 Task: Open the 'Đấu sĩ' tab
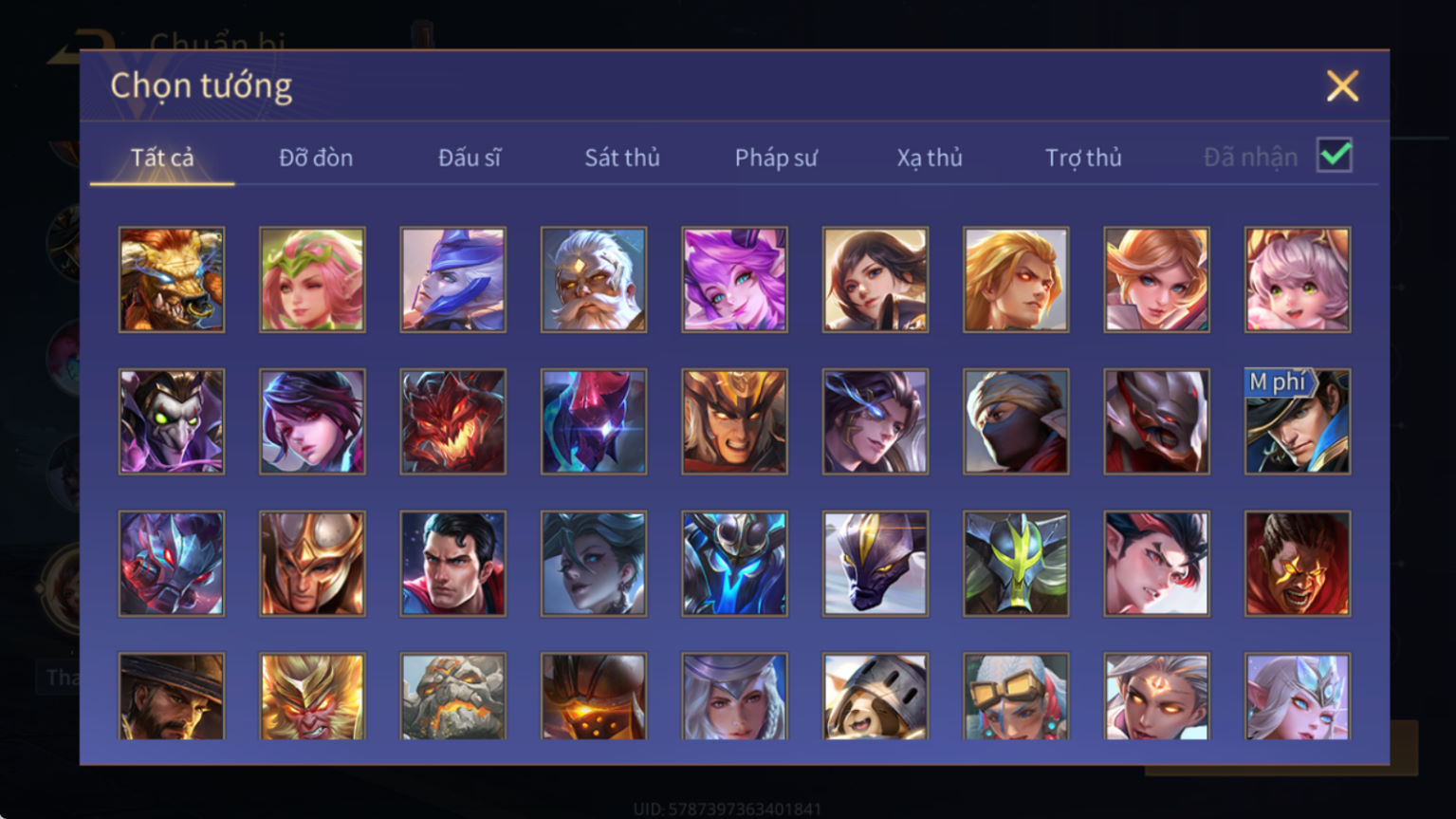coord(470,158)
